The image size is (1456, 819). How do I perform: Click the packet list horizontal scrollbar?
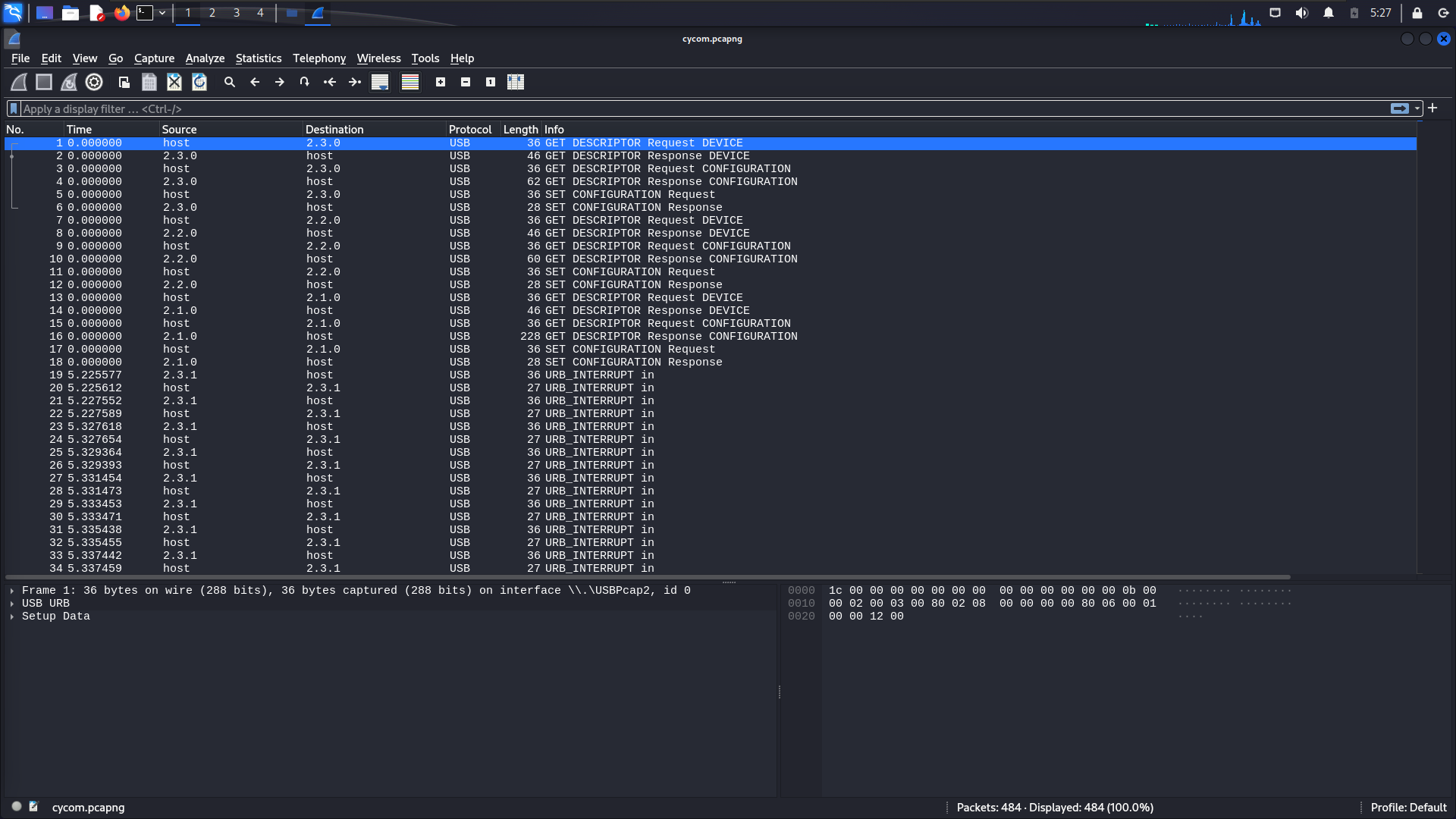click(x=645, y=577)
